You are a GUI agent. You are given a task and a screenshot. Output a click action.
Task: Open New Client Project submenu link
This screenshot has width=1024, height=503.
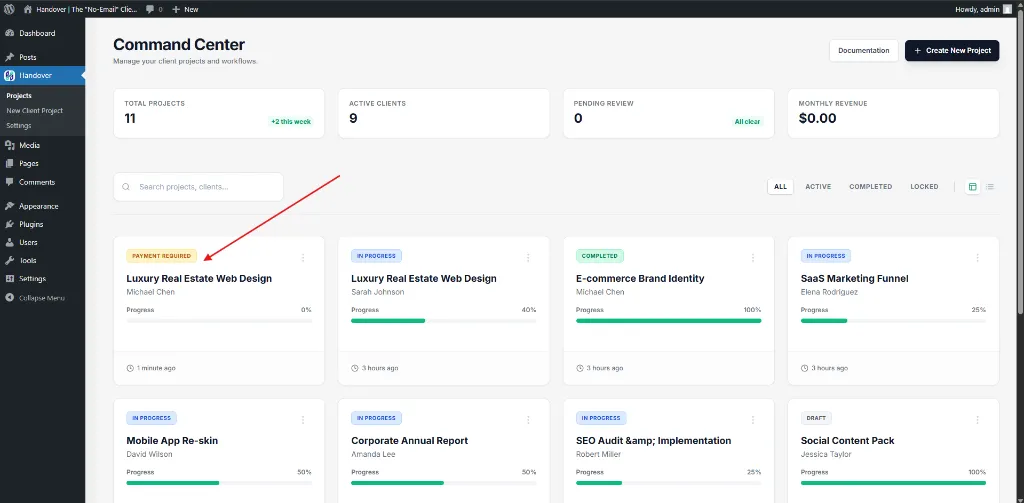coord(34,111)
